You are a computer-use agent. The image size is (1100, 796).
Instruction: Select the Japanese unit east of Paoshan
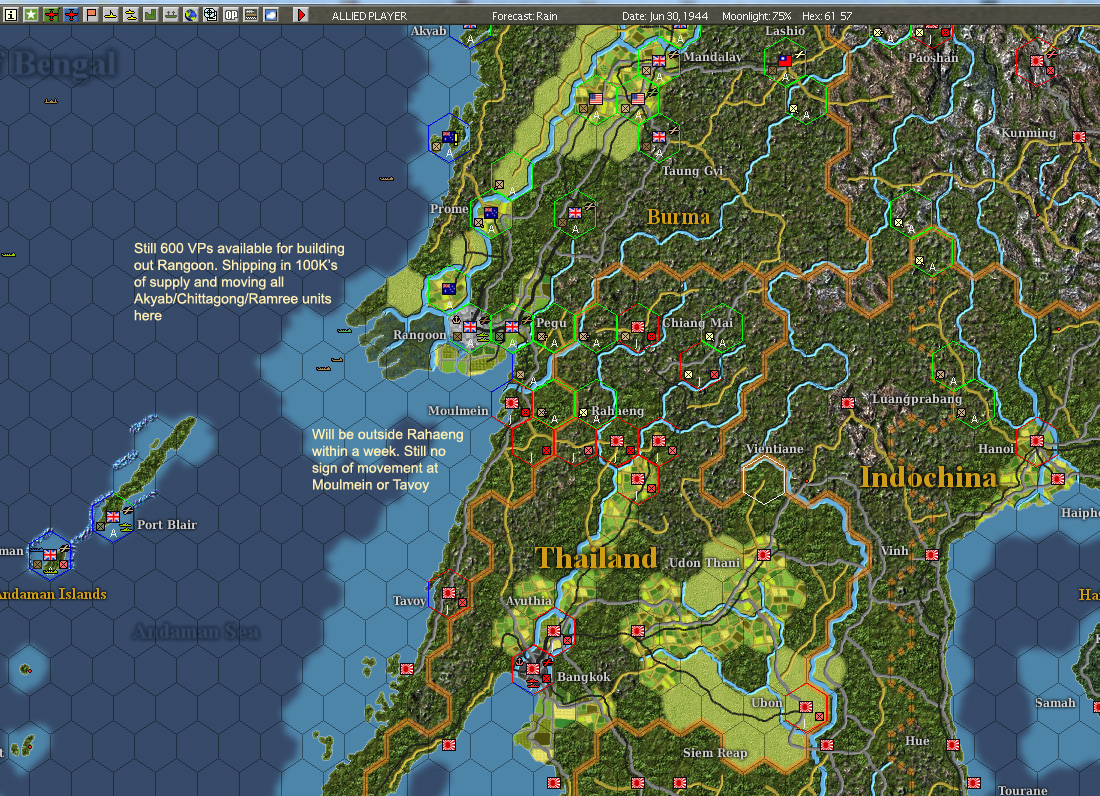click(x=1037, y=62)
